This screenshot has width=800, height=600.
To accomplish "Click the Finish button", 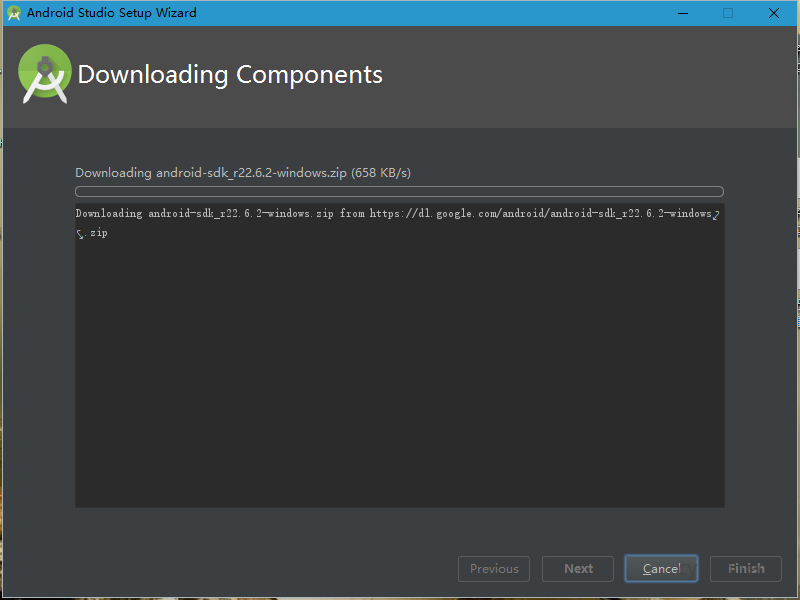I will click(x=746, y=569).
